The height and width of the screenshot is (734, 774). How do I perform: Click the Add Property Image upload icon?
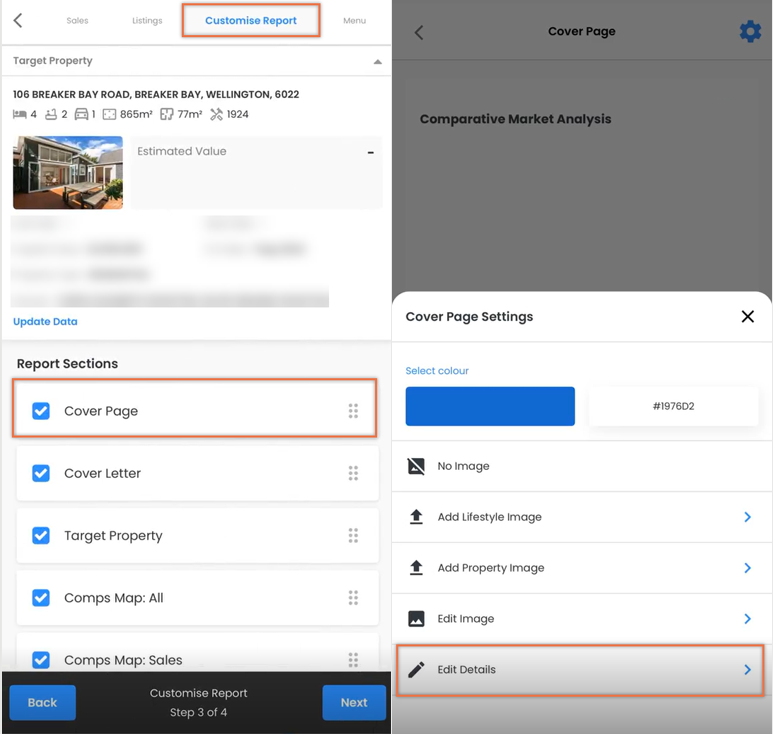point(416,568)
